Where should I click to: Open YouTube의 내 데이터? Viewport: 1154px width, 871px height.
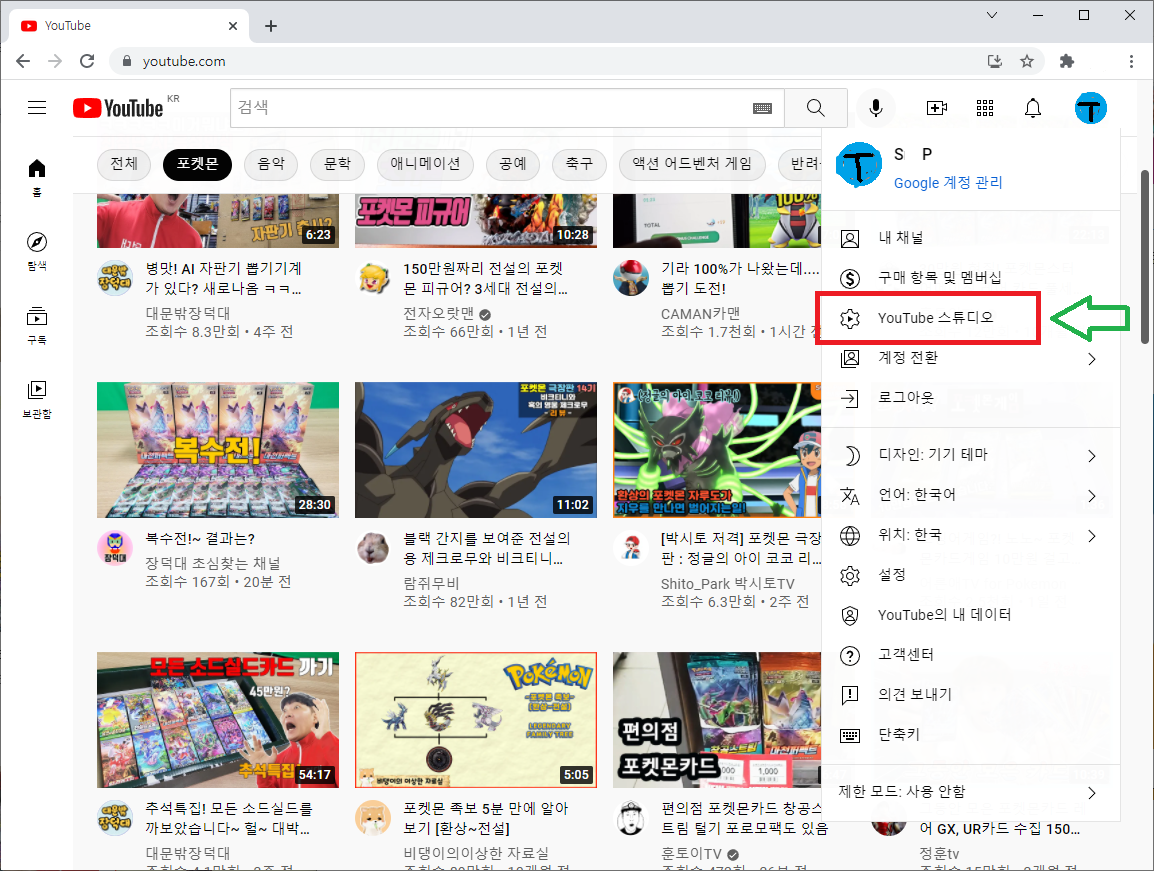[x=971, y=615]
